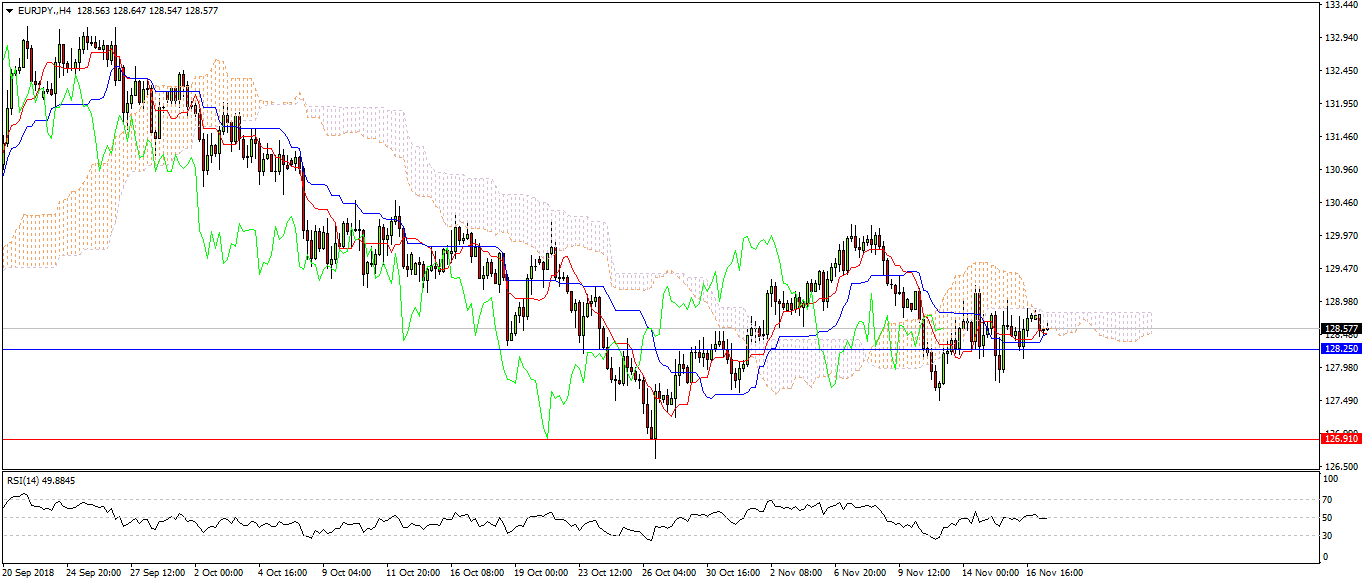Select the blue 128.250 price level tag
Screen dimensions: 1362x584
[1337, 349]
